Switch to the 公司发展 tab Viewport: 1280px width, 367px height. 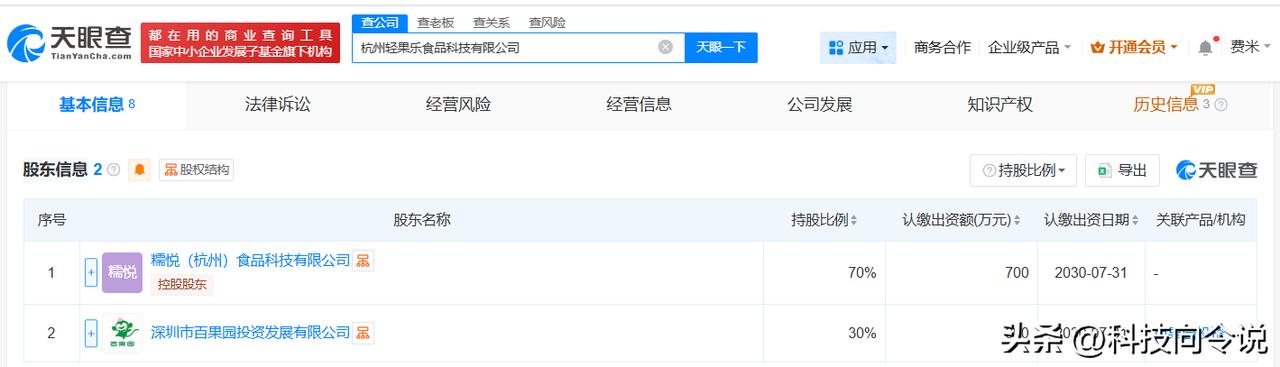(819, 104)
